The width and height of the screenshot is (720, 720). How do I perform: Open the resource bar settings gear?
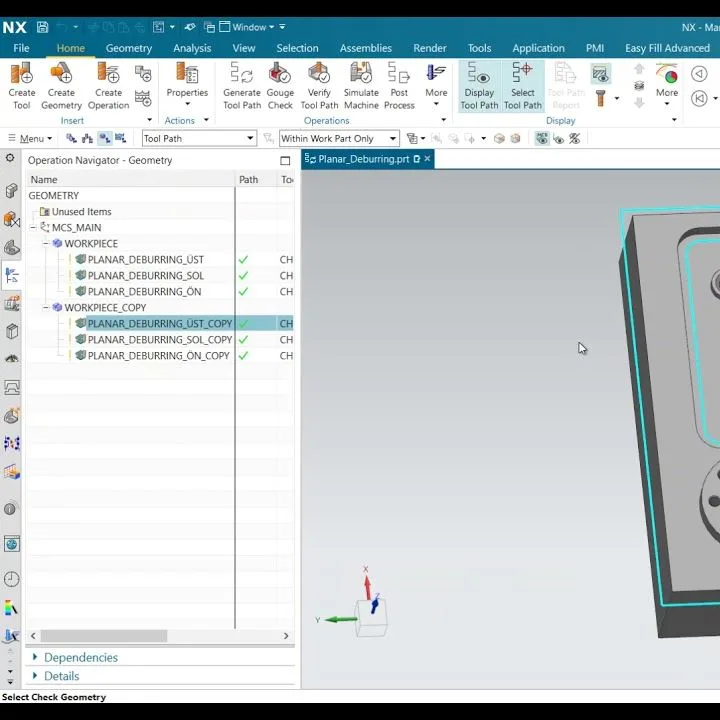click(10, 158)
